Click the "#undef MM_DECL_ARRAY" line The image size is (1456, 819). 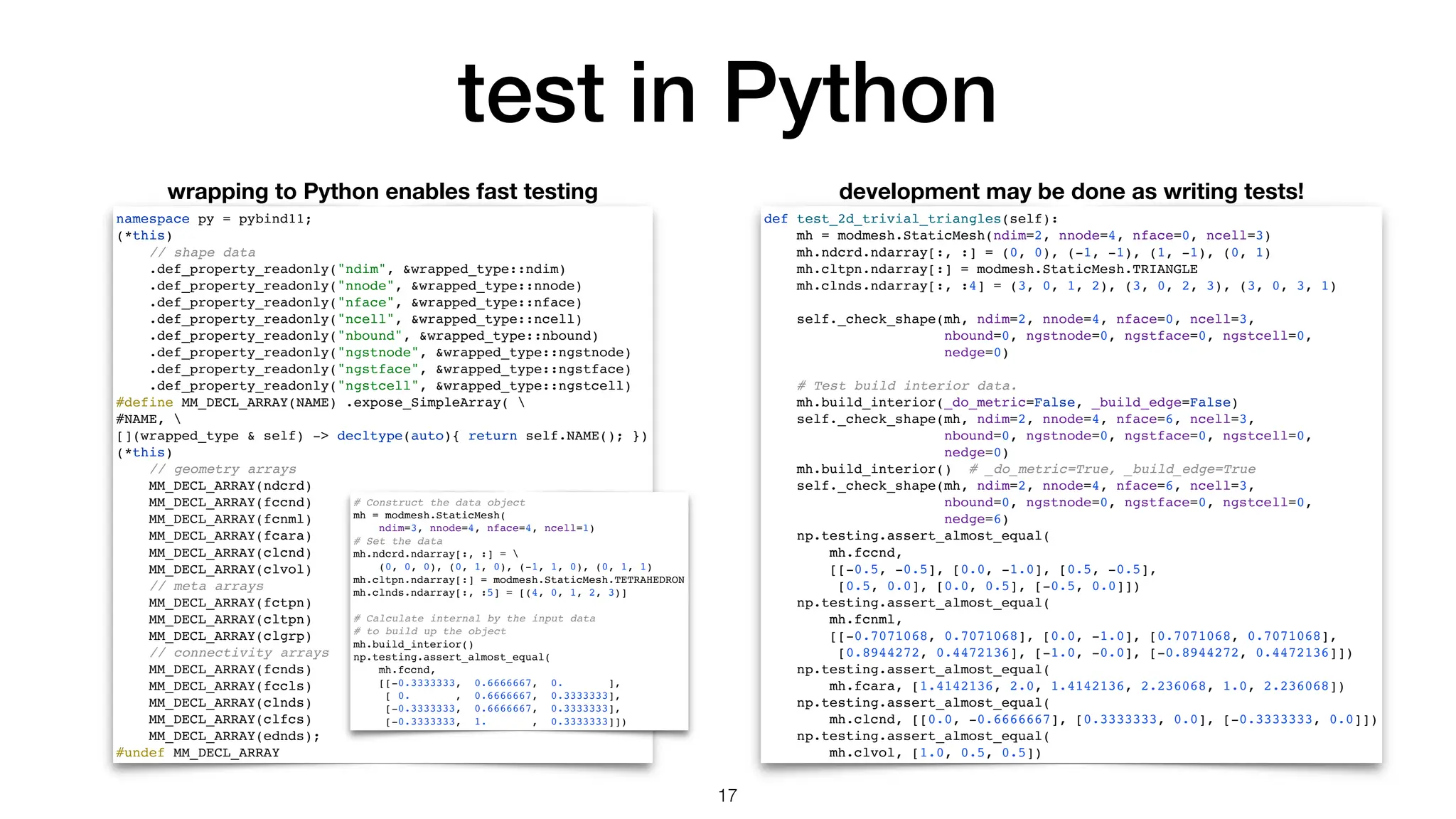[x=198, y=753]
